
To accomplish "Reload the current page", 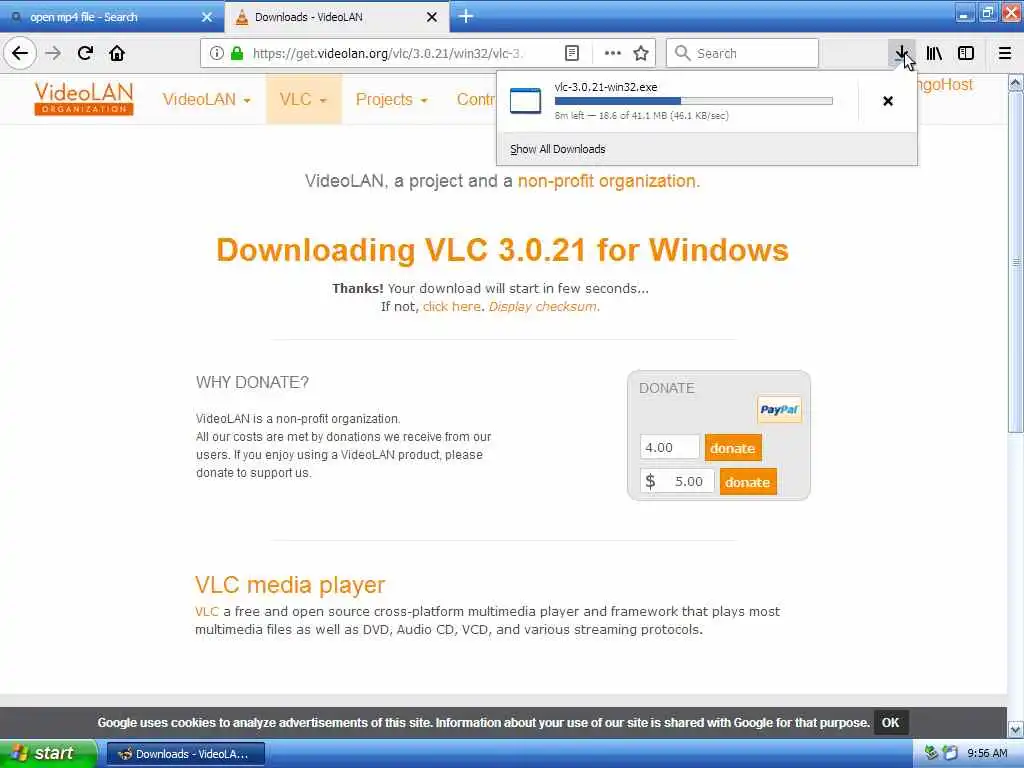I will point(85,53).
